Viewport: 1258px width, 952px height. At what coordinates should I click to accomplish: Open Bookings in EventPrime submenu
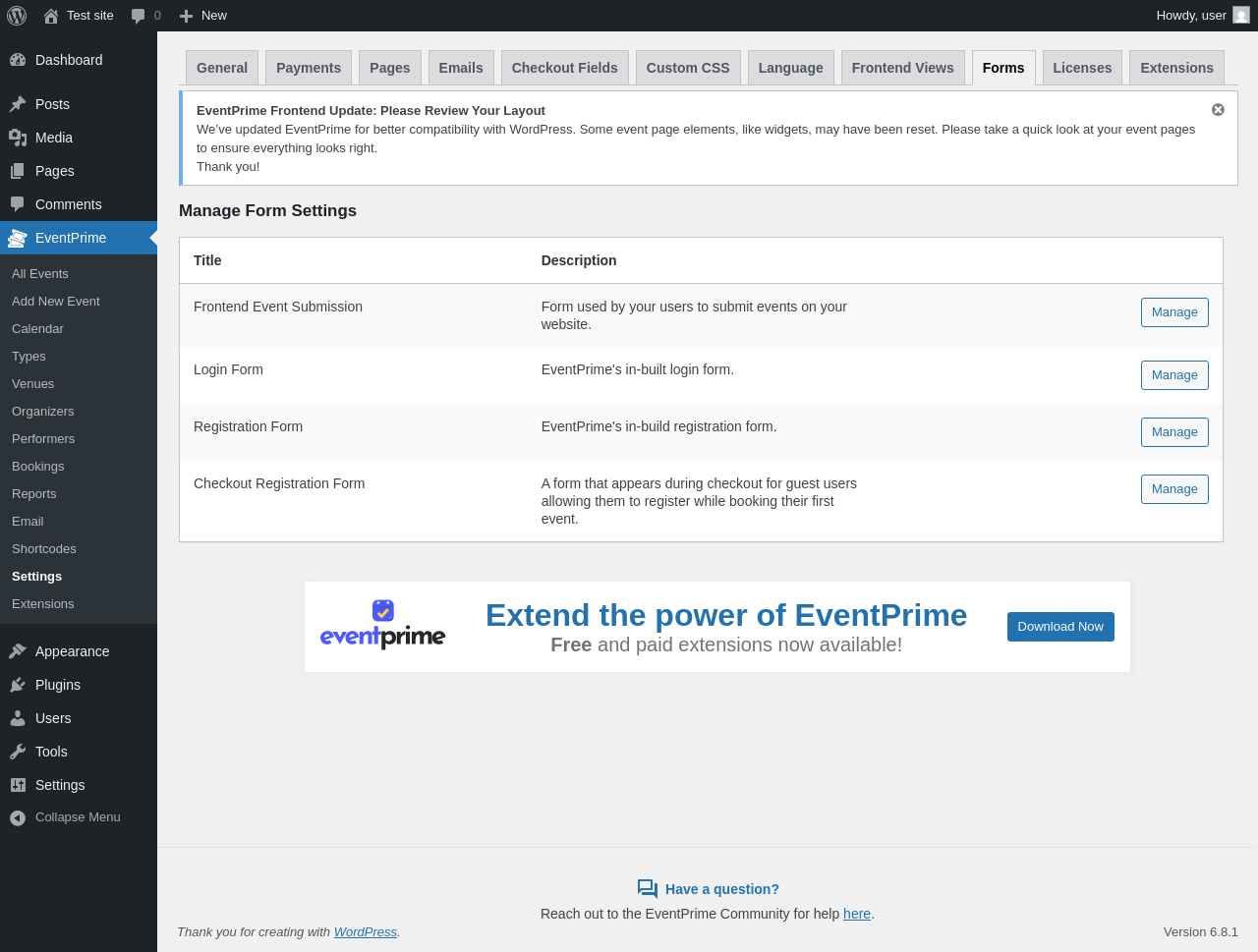click(x=38, y=467)
